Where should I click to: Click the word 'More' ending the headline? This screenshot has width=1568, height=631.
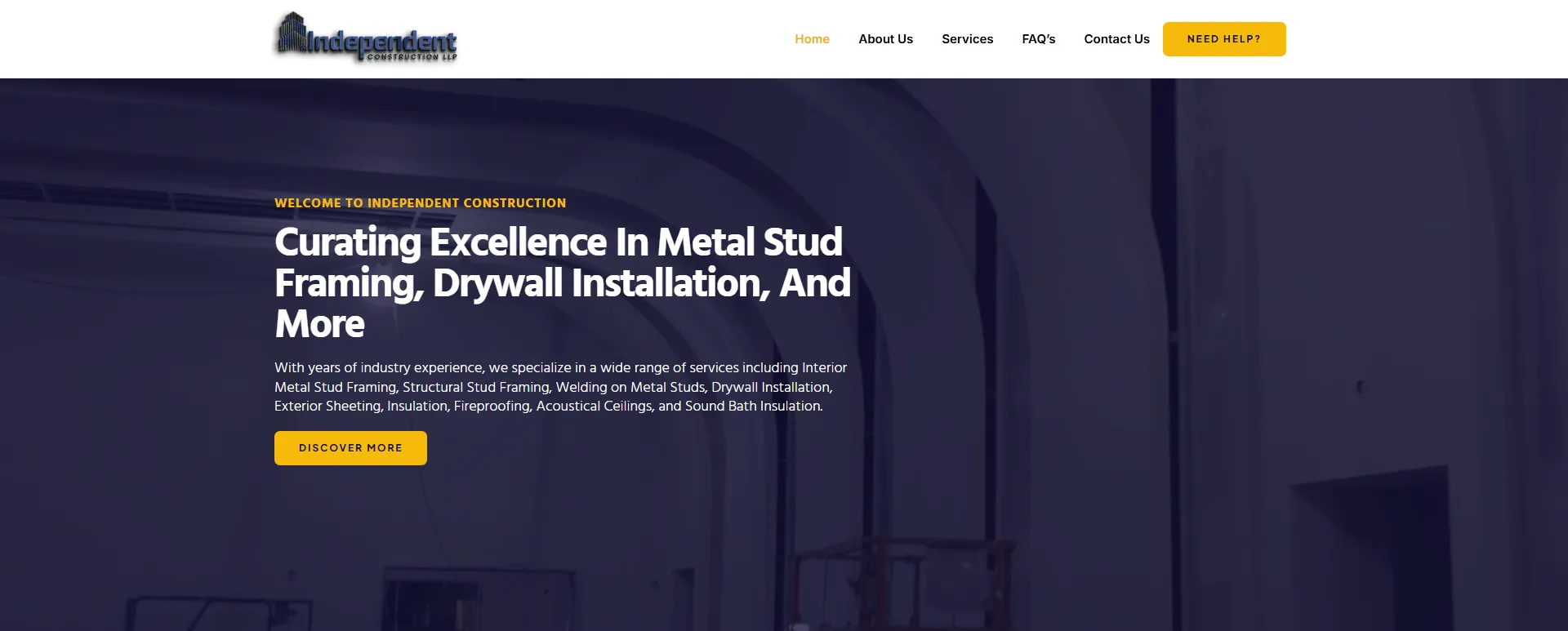coord(319,324)
